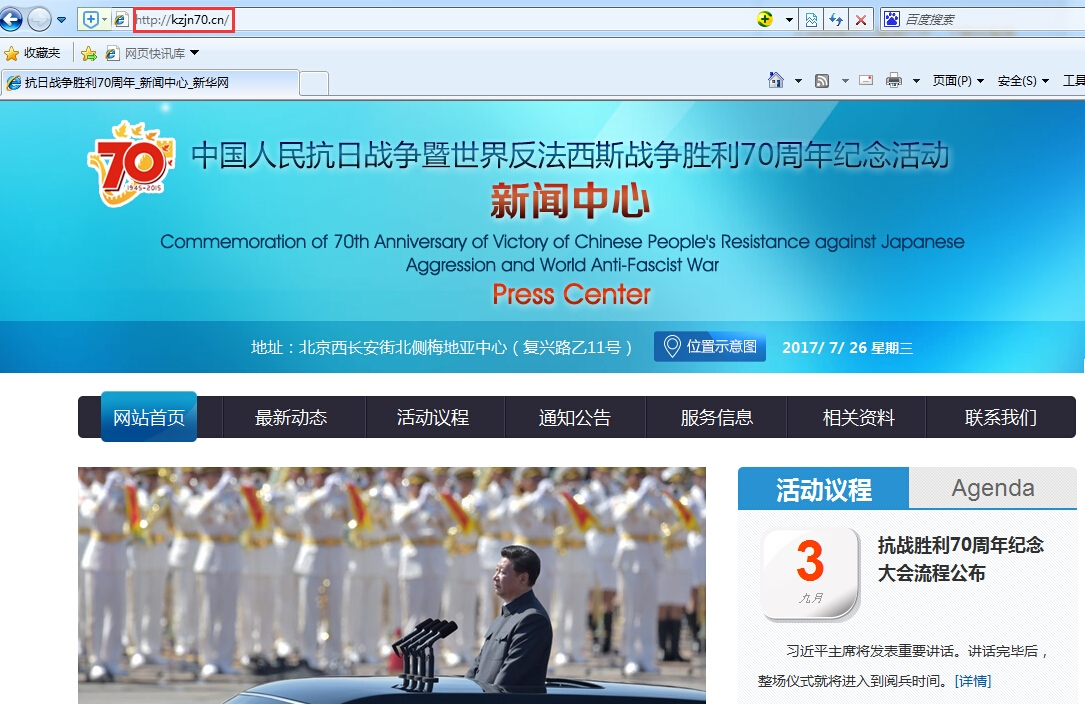The width and height of the screenshot is (1085, 704).
Task: Expand the 网页快讯库 dropdown
Action: click(x=194, y=53)
